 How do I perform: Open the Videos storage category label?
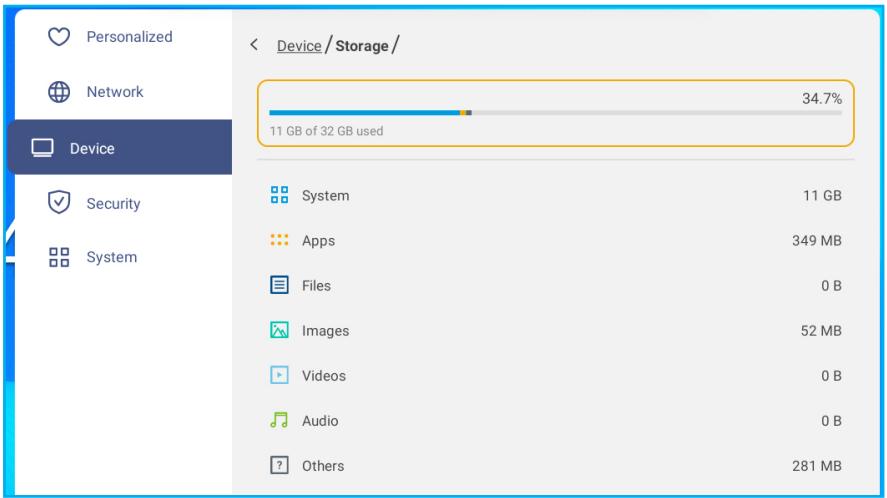(324, 375)
